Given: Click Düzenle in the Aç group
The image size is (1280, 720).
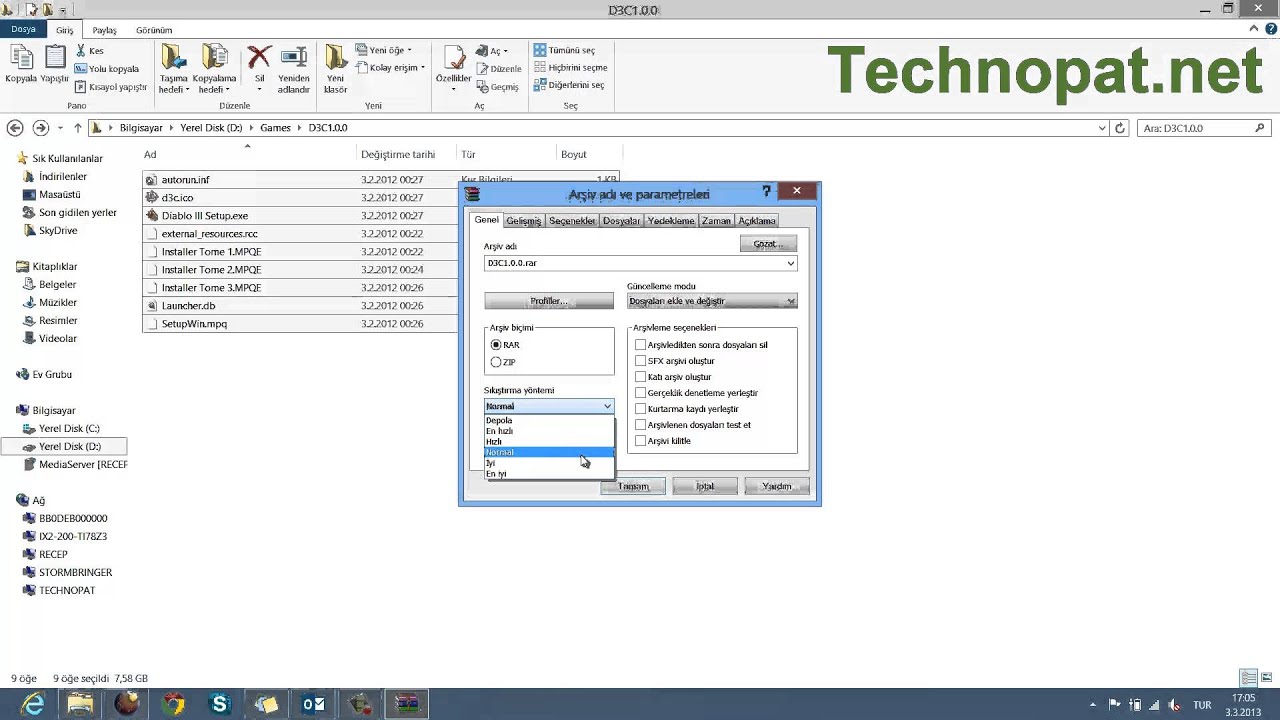Looking at the screenshot, I should [x=498, y=69].
